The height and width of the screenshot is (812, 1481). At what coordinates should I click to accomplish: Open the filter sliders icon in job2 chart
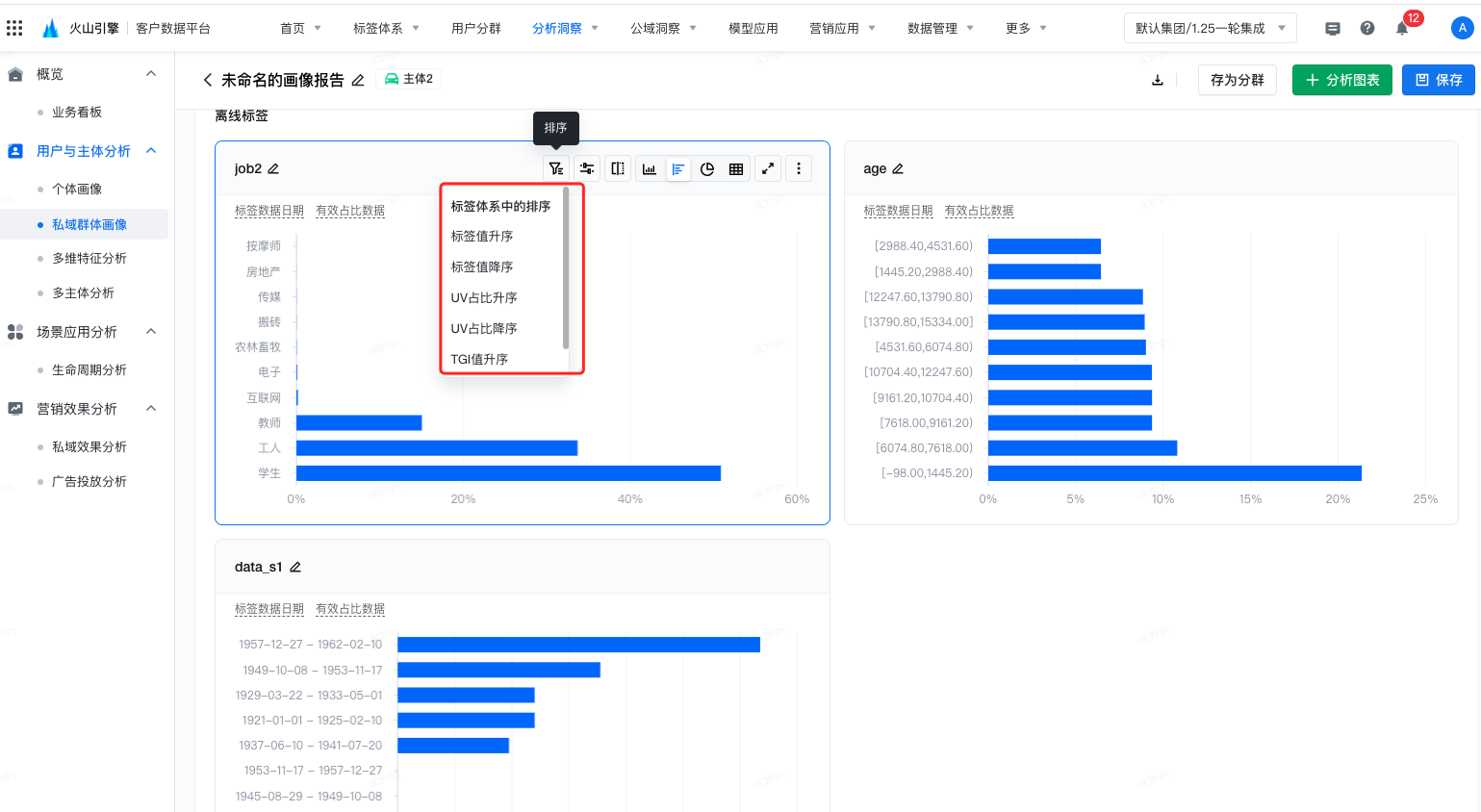click(x=587, y=168)
